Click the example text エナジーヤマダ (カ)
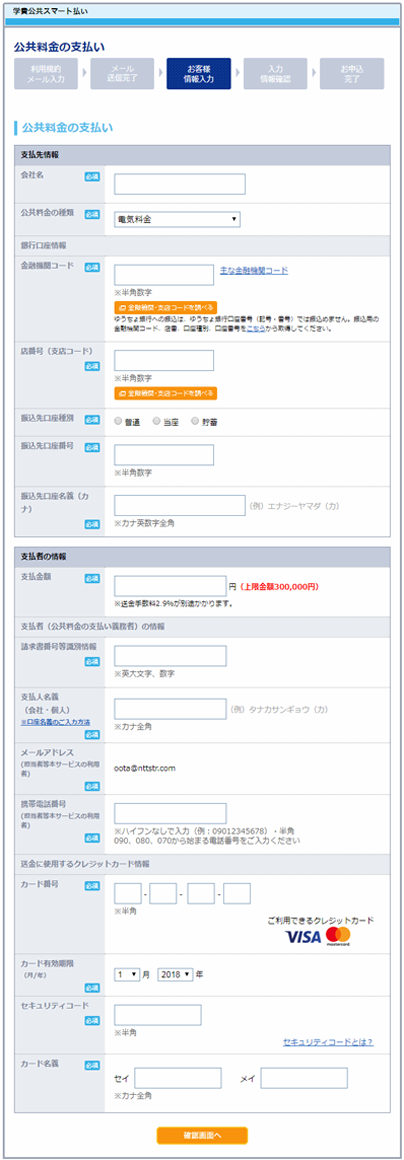The width and height of the screenshot is (404, 1160). (x=294, y=505)
